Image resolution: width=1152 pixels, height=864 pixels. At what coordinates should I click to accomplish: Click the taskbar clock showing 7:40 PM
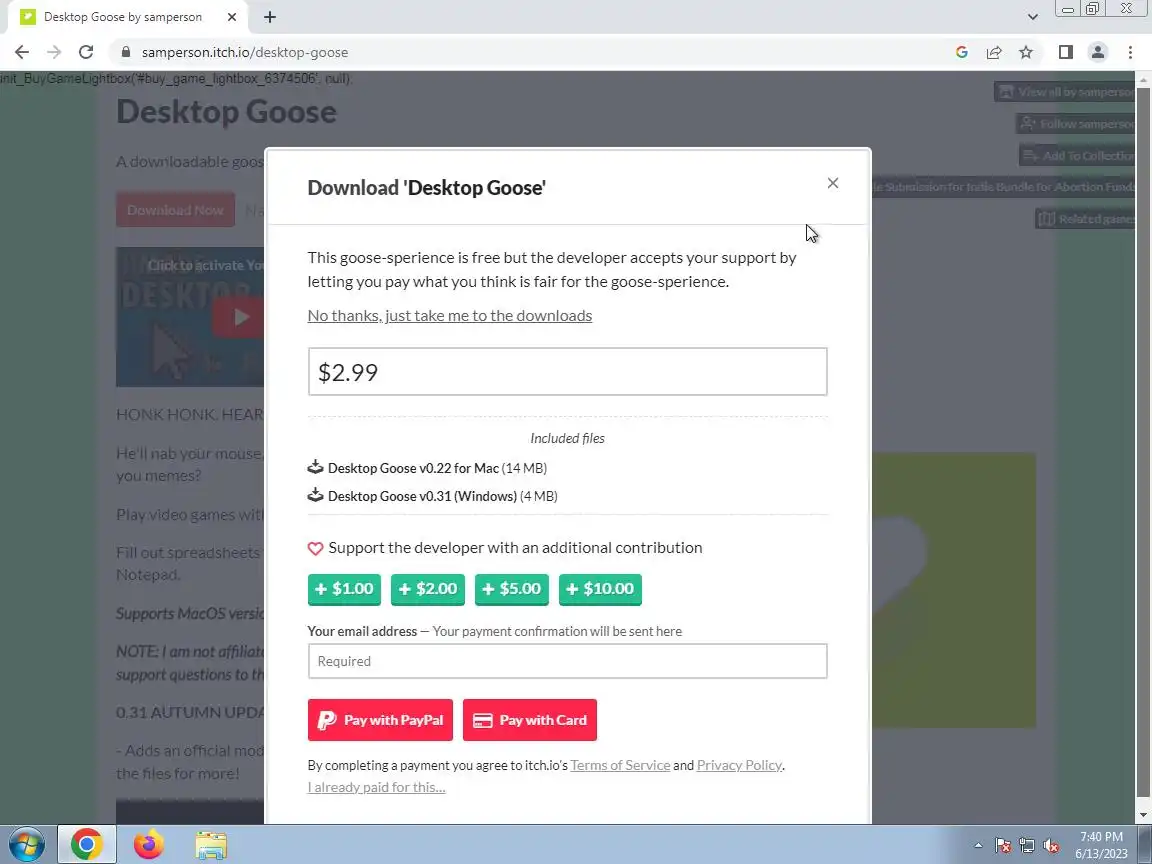pos(1101,845)
